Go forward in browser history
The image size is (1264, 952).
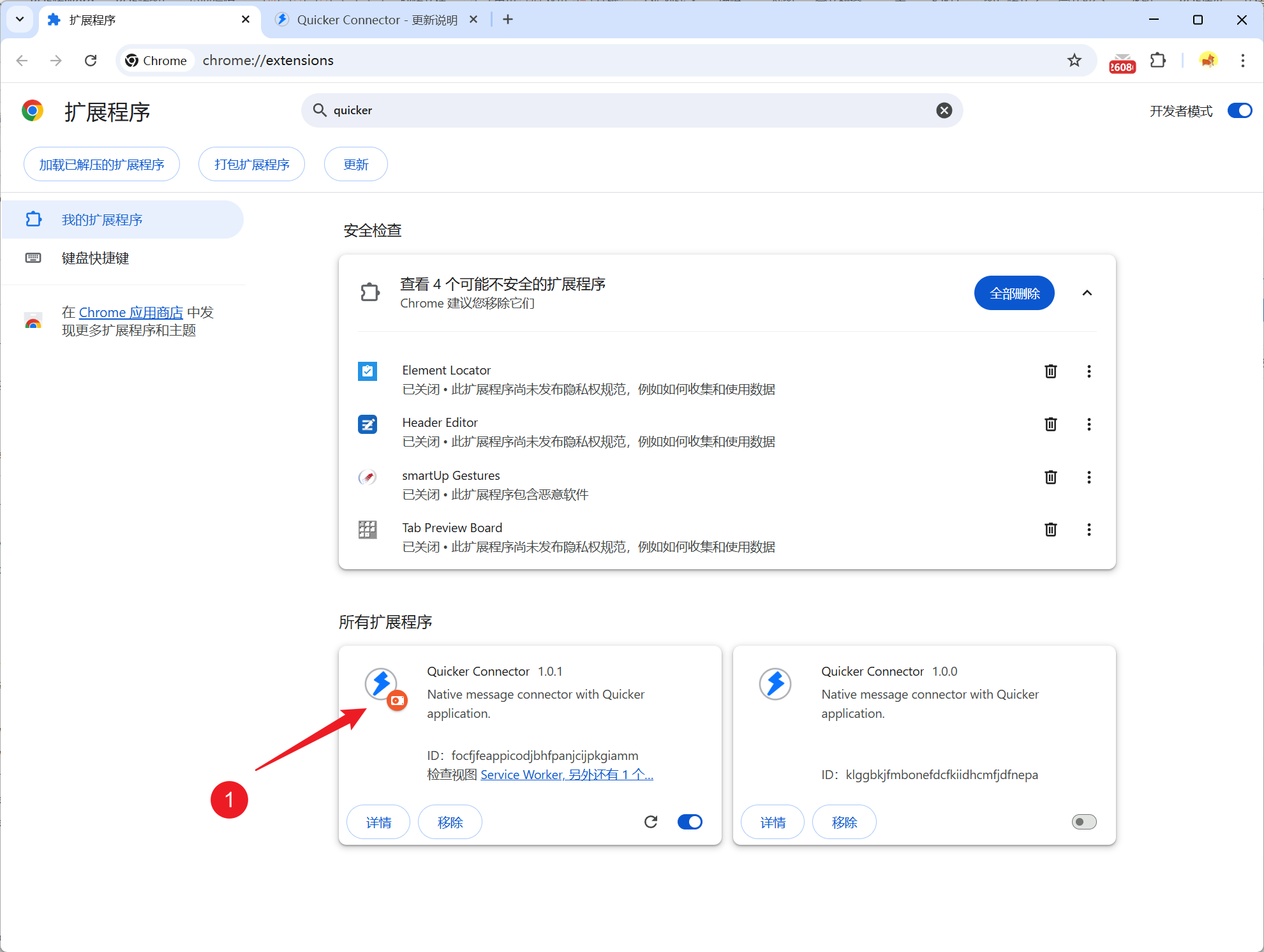coord(56,61)
